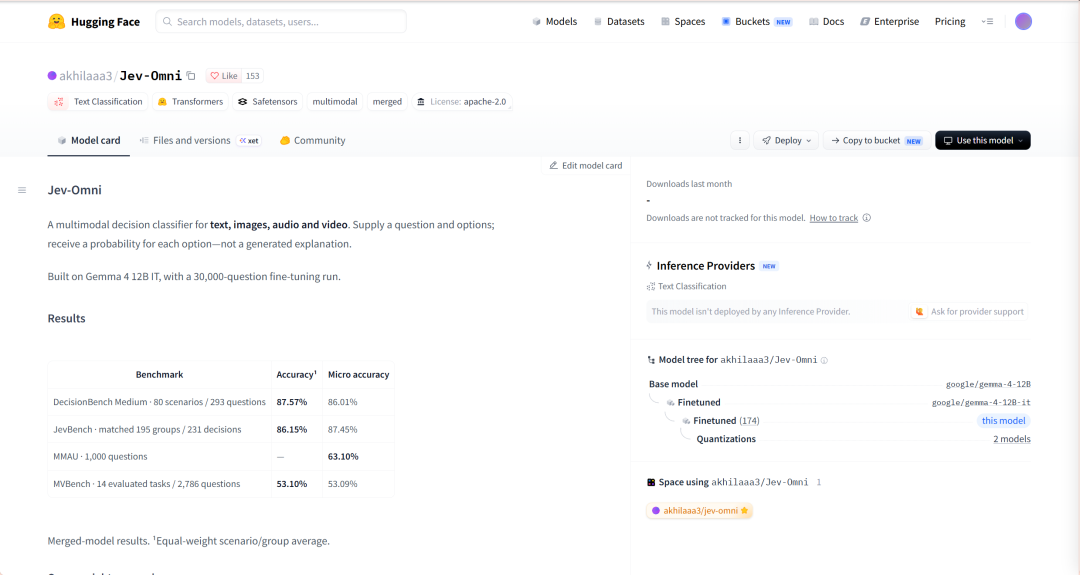
Task: Select the multimodal tag
Action: point(335,102)
